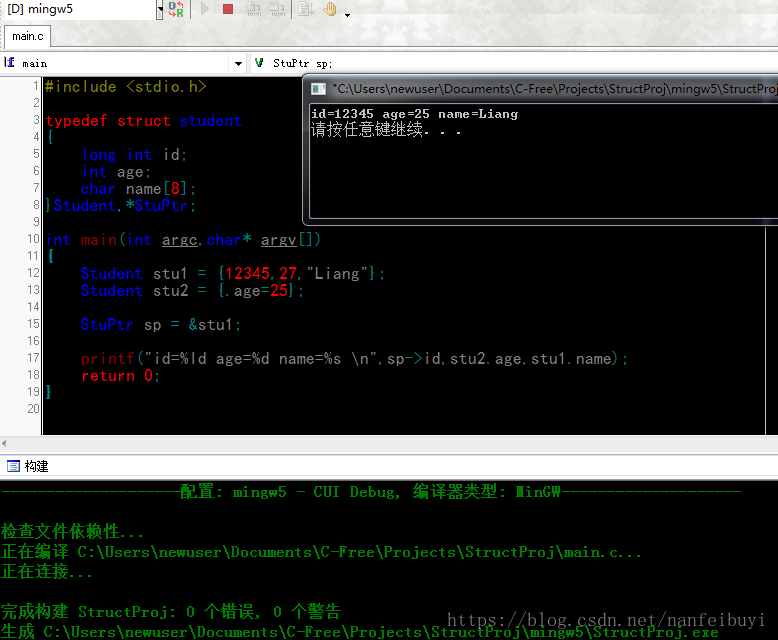Click the printf statement line
The image size is (778, 640).
click(354, 359)
